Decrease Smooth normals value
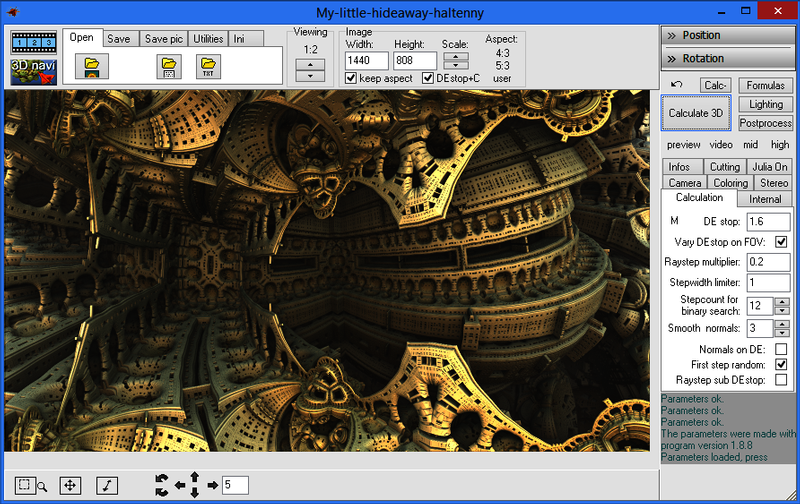The image size is (800, 504). tap(782, 333)
